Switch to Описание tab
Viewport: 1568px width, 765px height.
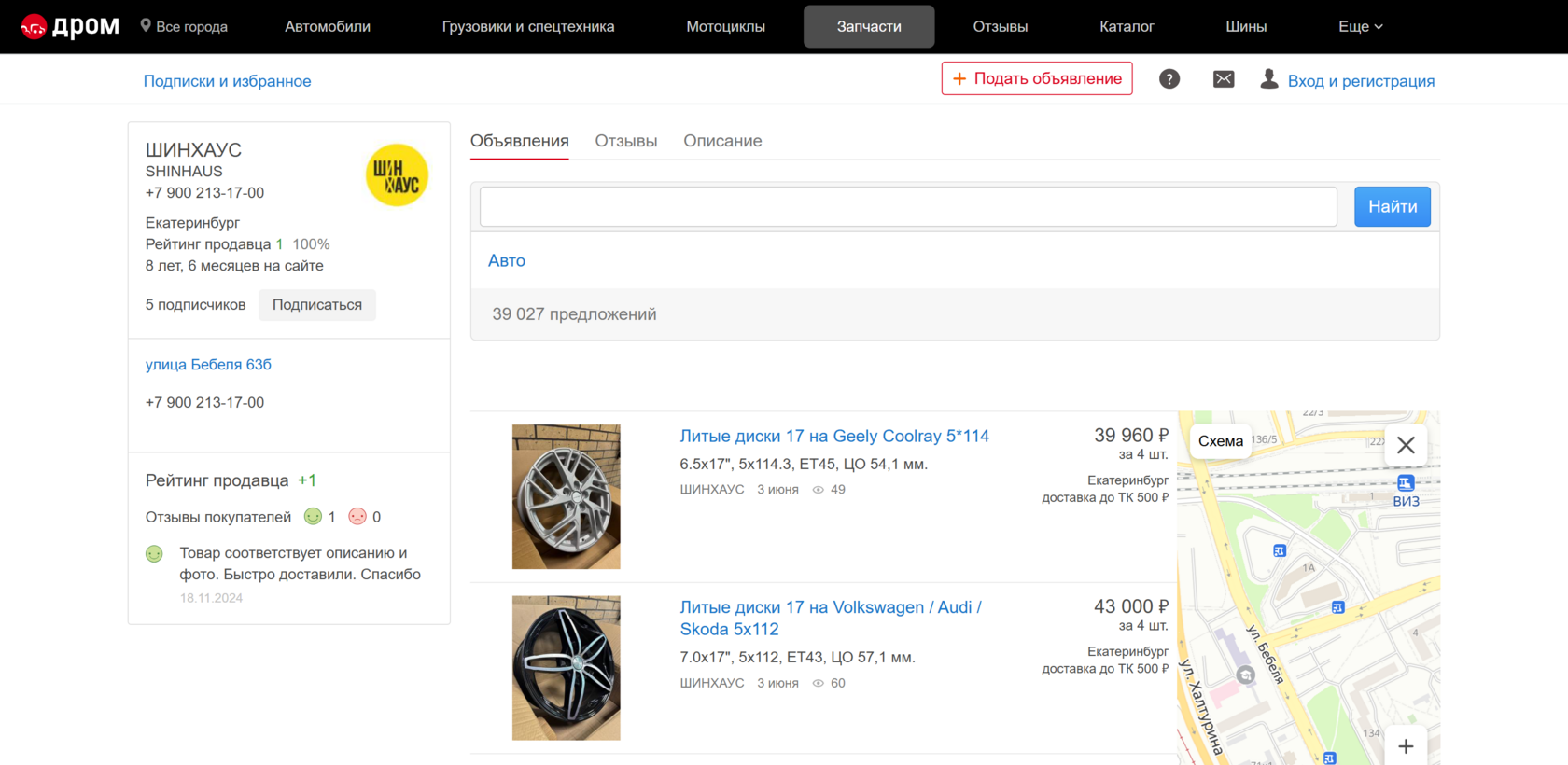(722, 141)
